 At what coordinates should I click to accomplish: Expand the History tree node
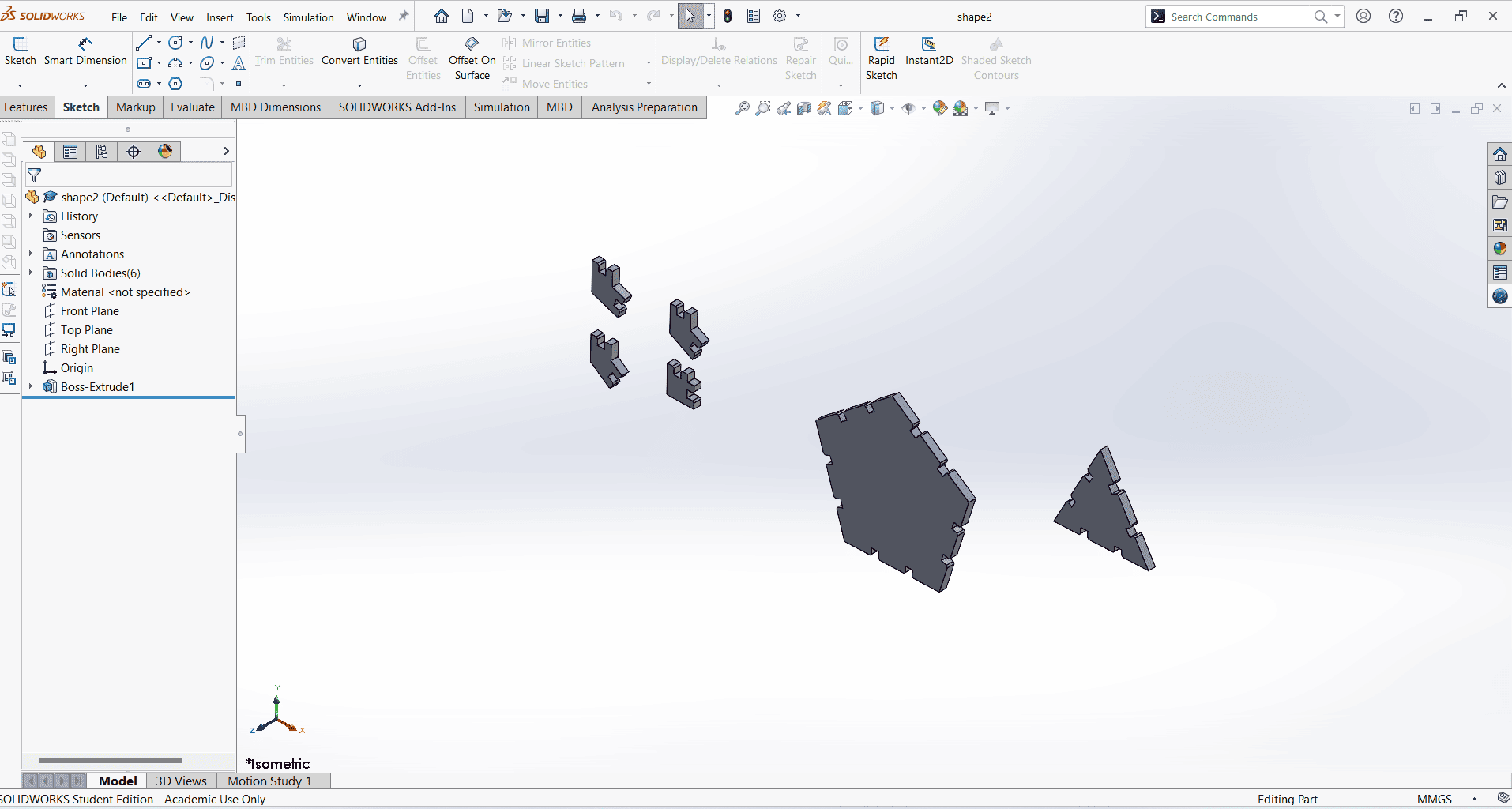point(31,216)
